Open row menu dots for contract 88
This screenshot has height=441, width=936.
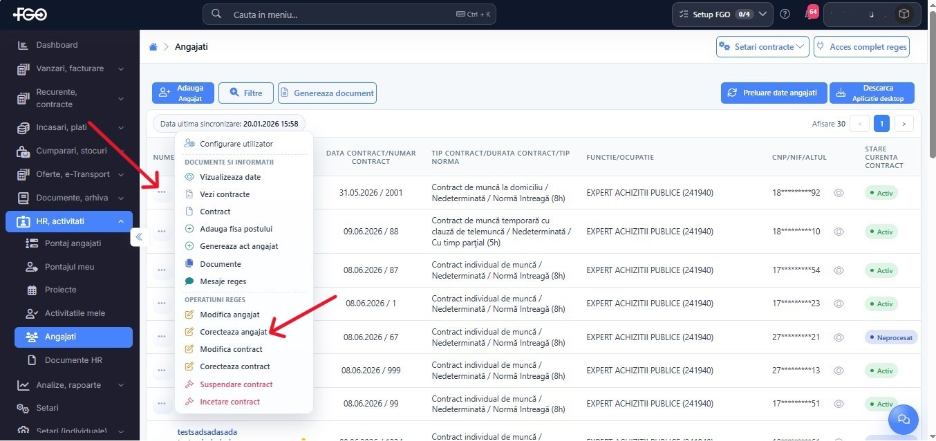[x=162, y=231]
